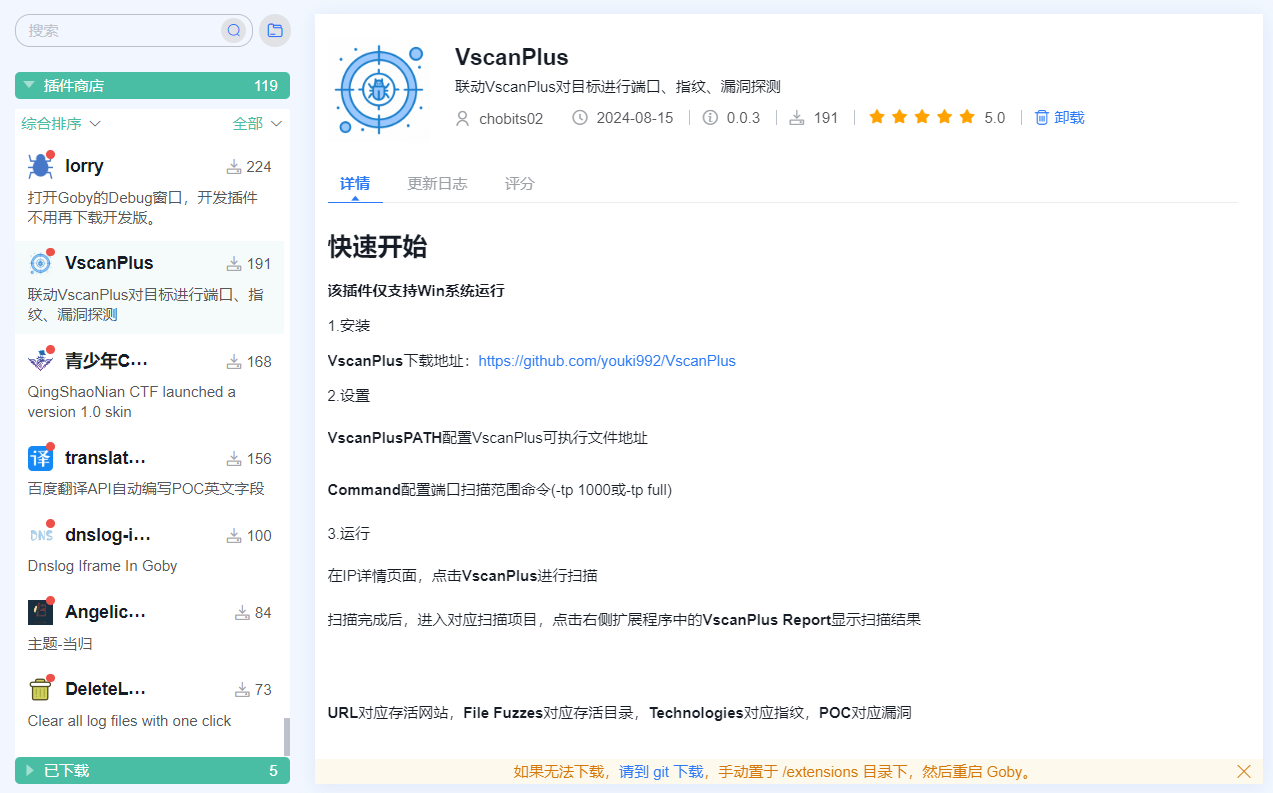Click the lorry bug plugin icon

coord(40,166)
